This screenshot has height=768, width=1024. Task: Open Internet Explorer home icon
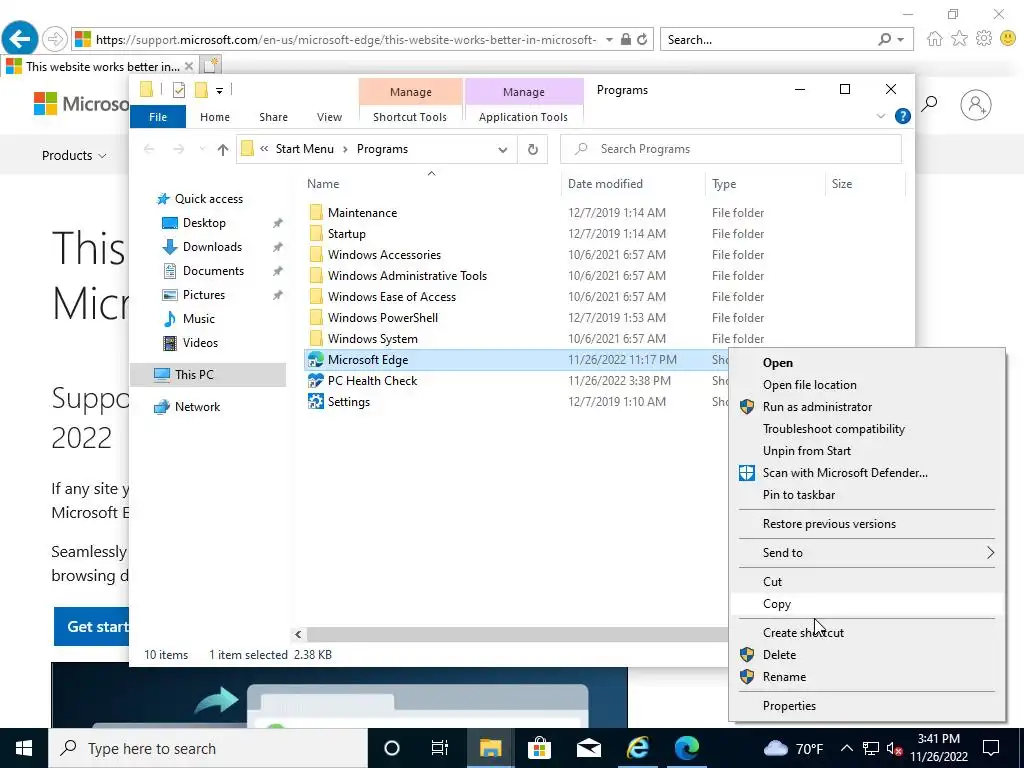935,39
